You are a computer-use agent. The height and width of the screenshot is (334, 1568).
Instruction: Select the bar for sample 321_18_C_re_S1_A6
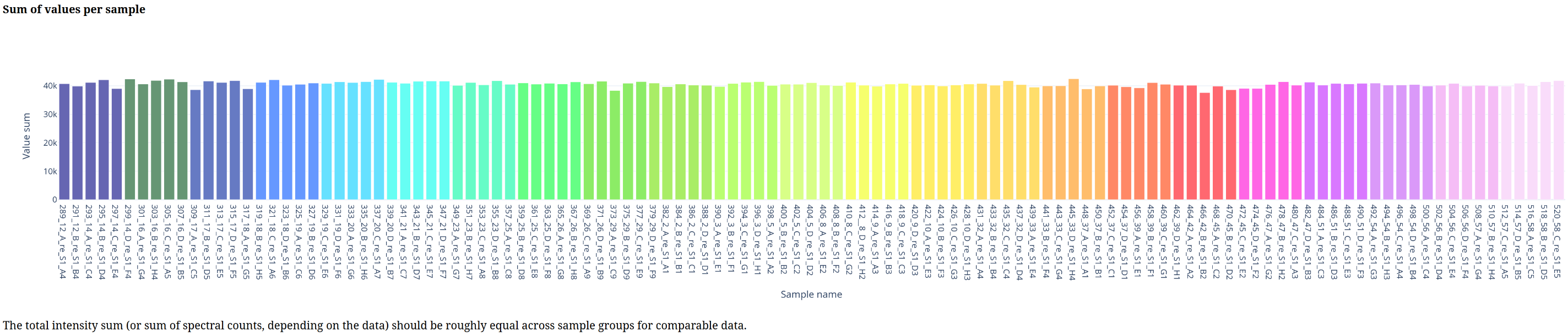coord(274,140)
